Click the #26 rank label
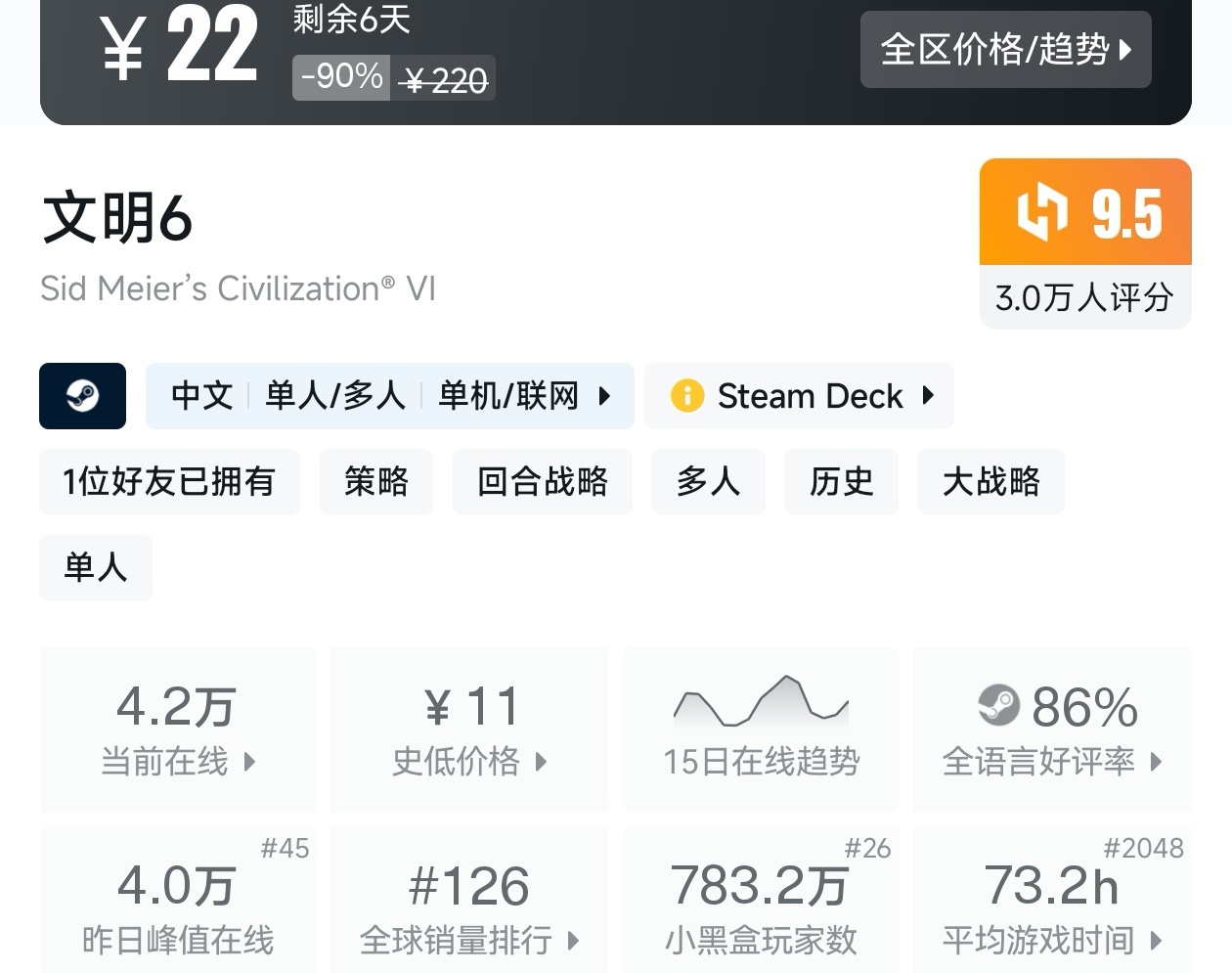1232x973 pixels. tap(867, 848)
